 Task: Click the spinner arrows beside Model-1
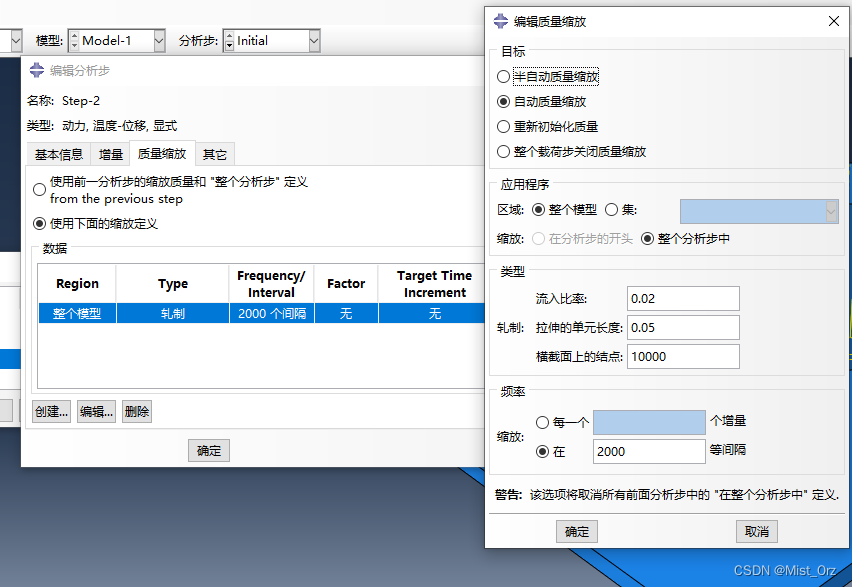pos(73,41)
